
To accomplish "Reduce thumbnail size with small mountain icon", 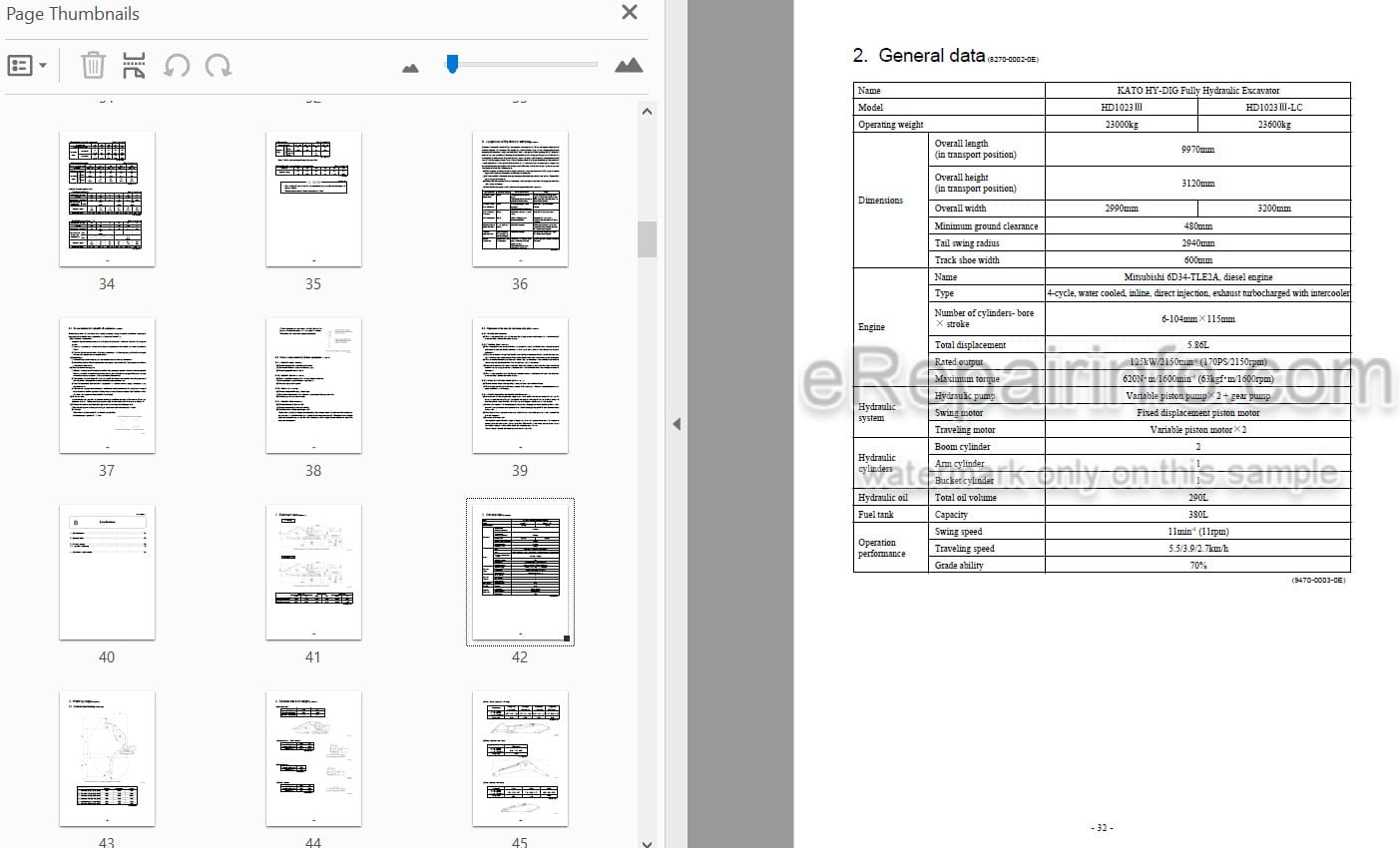I will (x=410, y=68).
